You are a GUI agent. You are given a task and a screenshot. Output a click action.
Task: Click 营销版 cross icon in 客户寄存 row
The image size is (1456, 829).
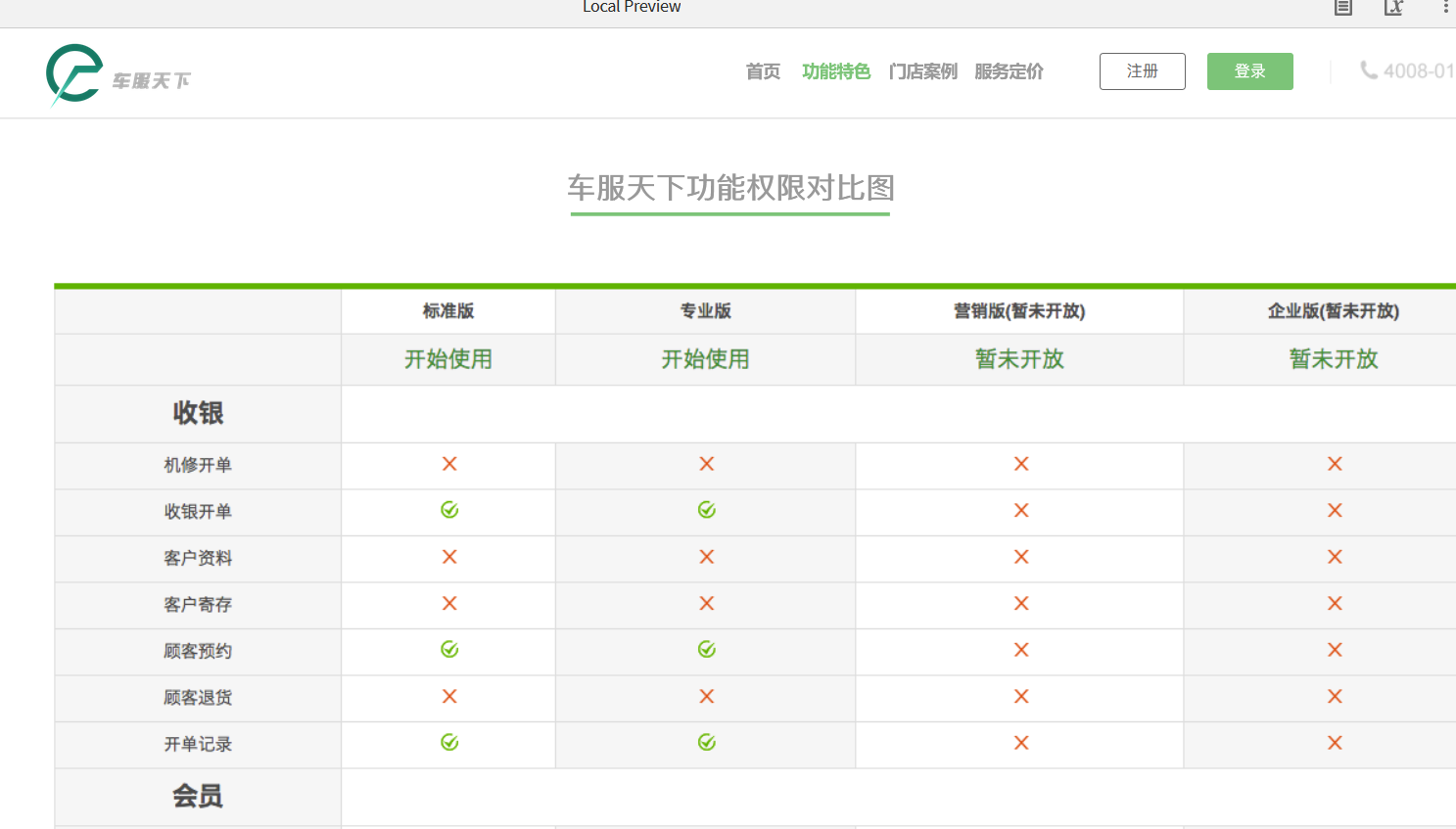(x=1021, y=604)
